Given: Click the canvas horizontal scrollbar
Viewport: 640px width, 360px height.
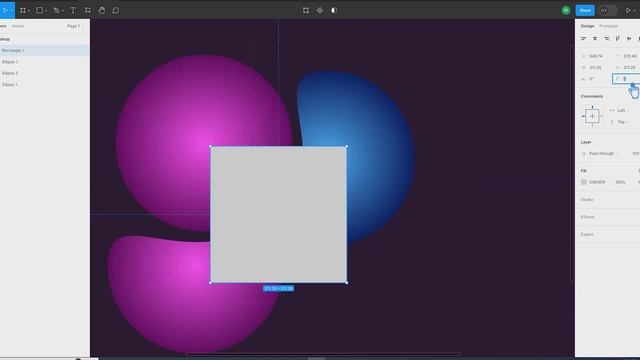Looking at the screenshot, I should coord(322,354).
